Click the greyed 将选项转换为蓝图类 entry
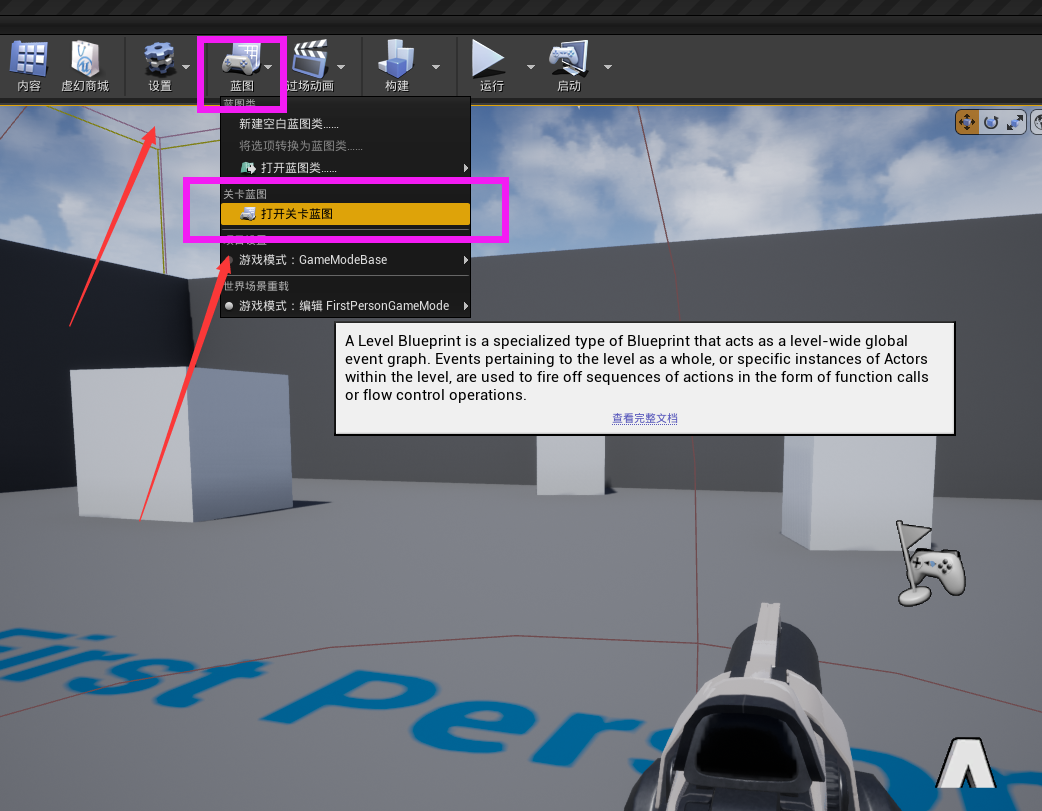 [x=346, y=146]
